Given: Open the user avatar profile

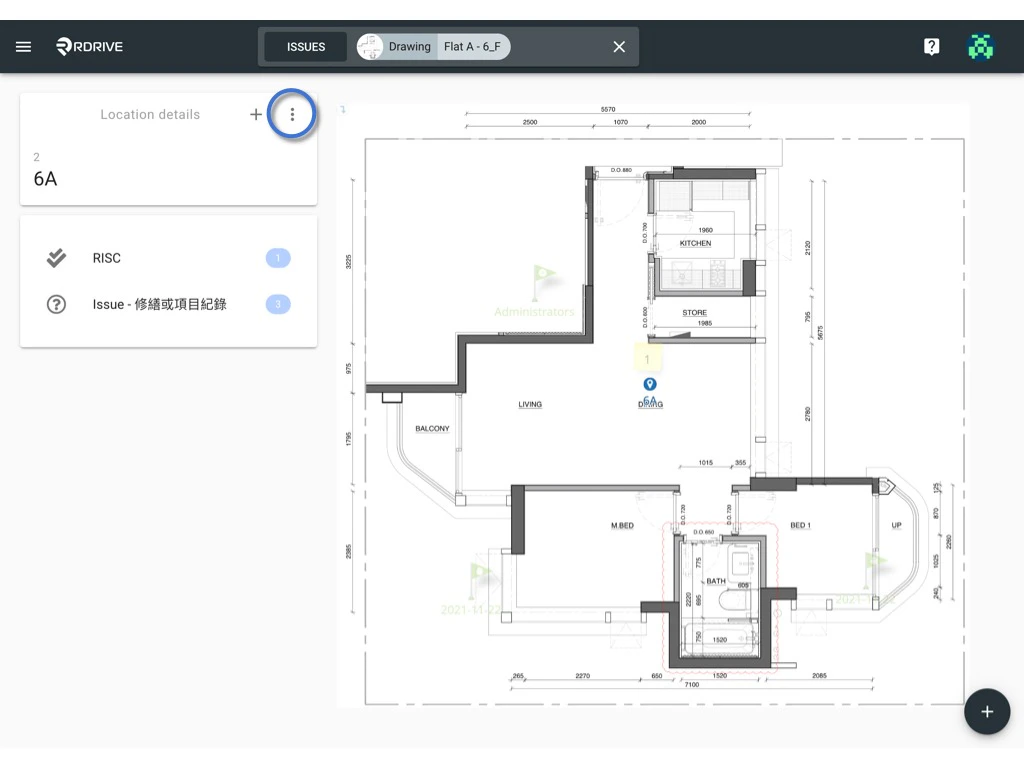Looking at the screenshot, I should click(x=980, y=46).
